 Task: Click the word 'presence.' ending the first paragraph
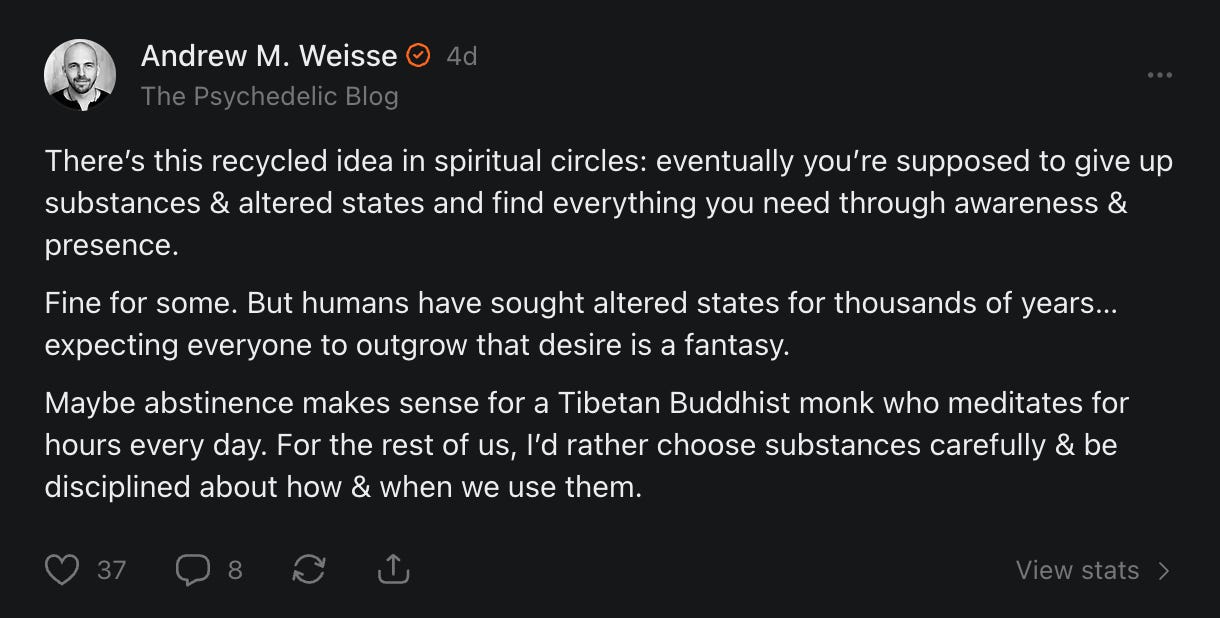(x=111, y=246)
